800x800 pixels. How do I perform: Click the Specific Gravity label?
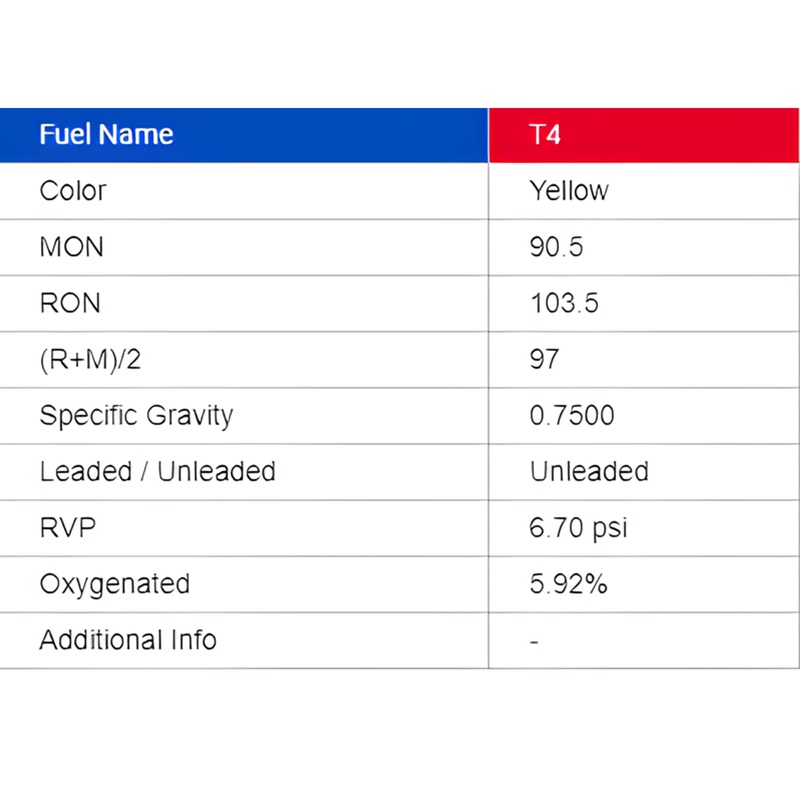136,416
